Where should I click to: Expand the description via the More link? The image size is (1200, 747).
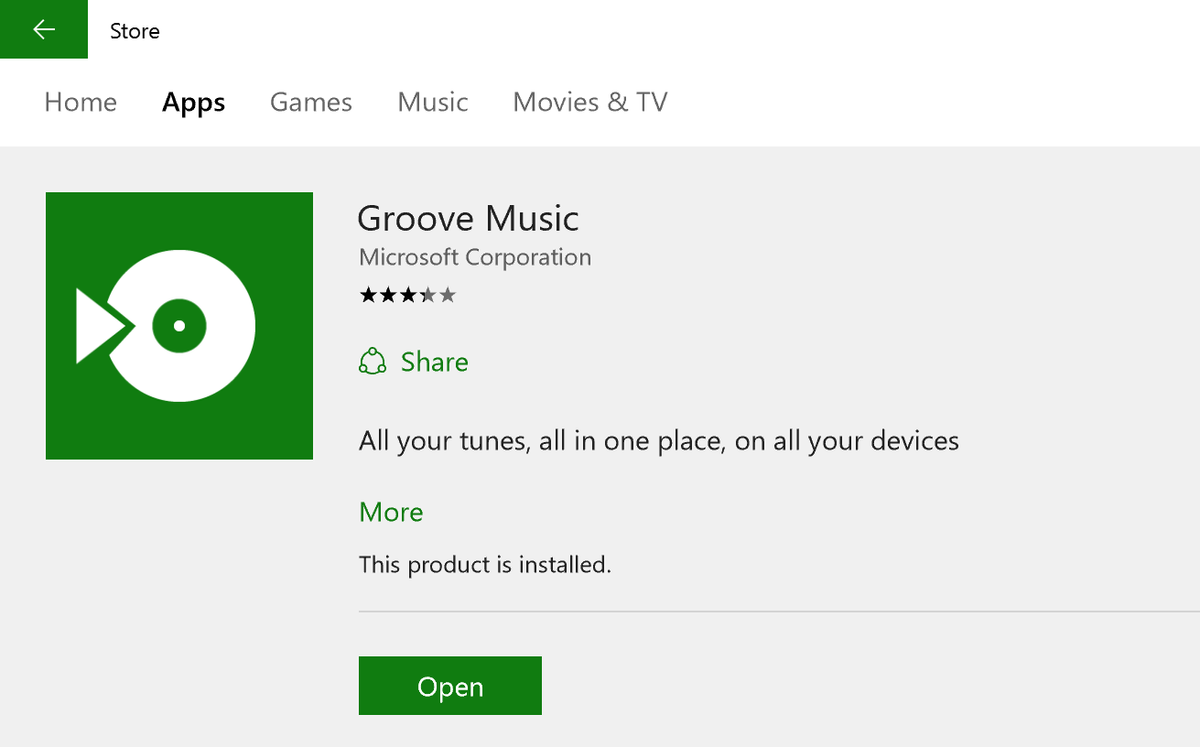391,512
